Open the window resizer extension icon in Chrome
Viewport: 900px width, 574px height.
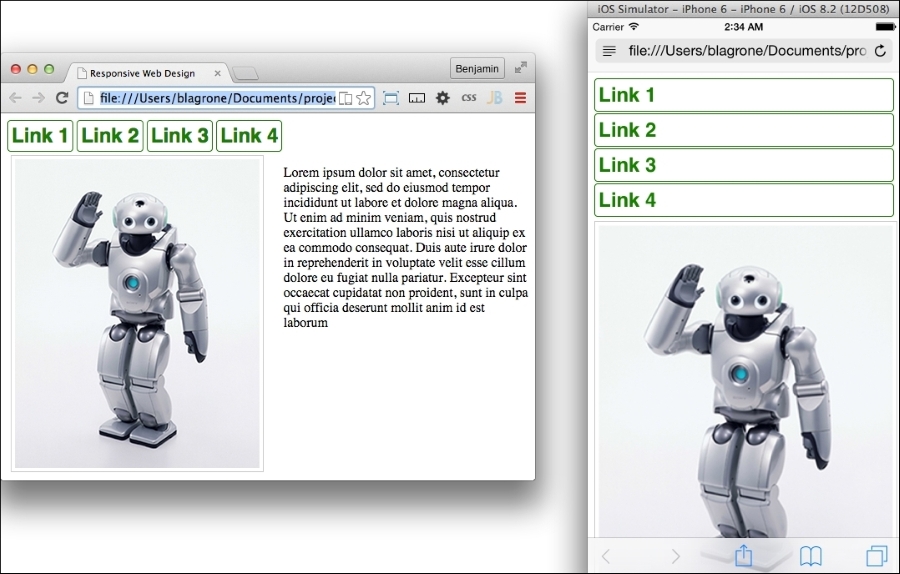tap(417, 98)
